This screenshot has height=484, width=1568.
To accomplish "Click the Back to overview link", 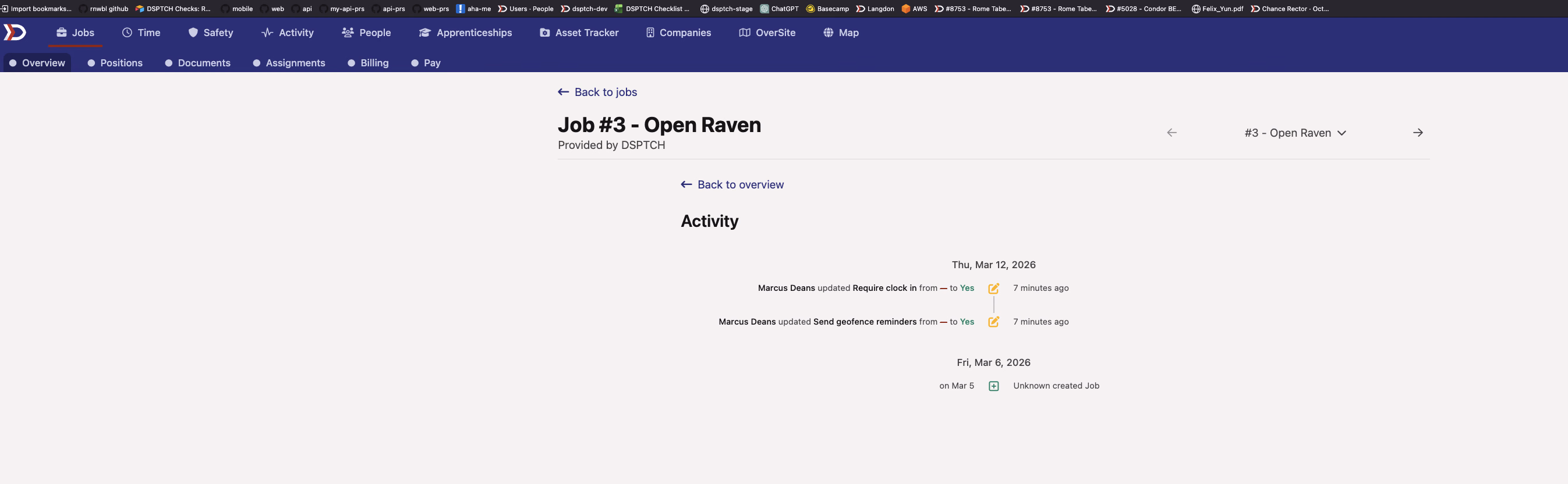I will pos(732,184).
